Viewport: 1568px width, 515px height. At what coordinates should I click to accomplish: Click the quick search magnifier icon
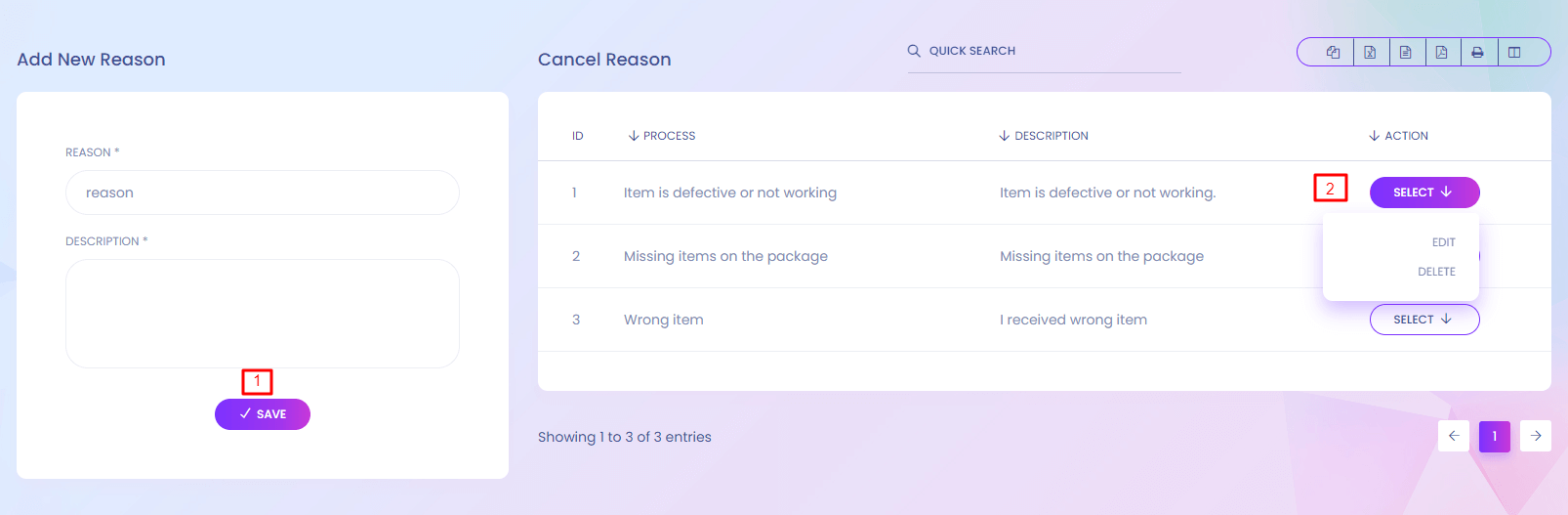(914, 51)
